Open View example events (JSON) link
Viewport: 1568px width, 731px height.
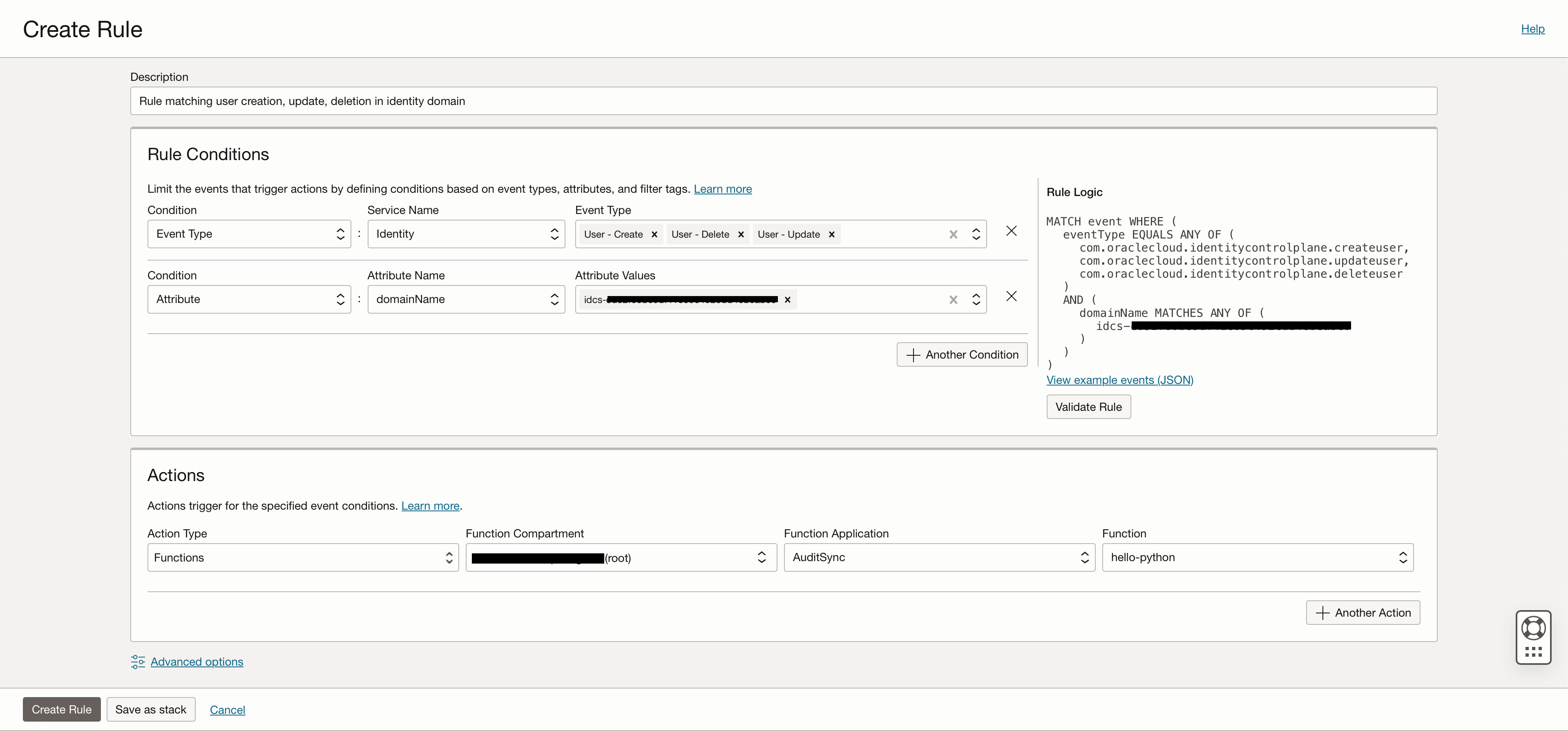1119,380
